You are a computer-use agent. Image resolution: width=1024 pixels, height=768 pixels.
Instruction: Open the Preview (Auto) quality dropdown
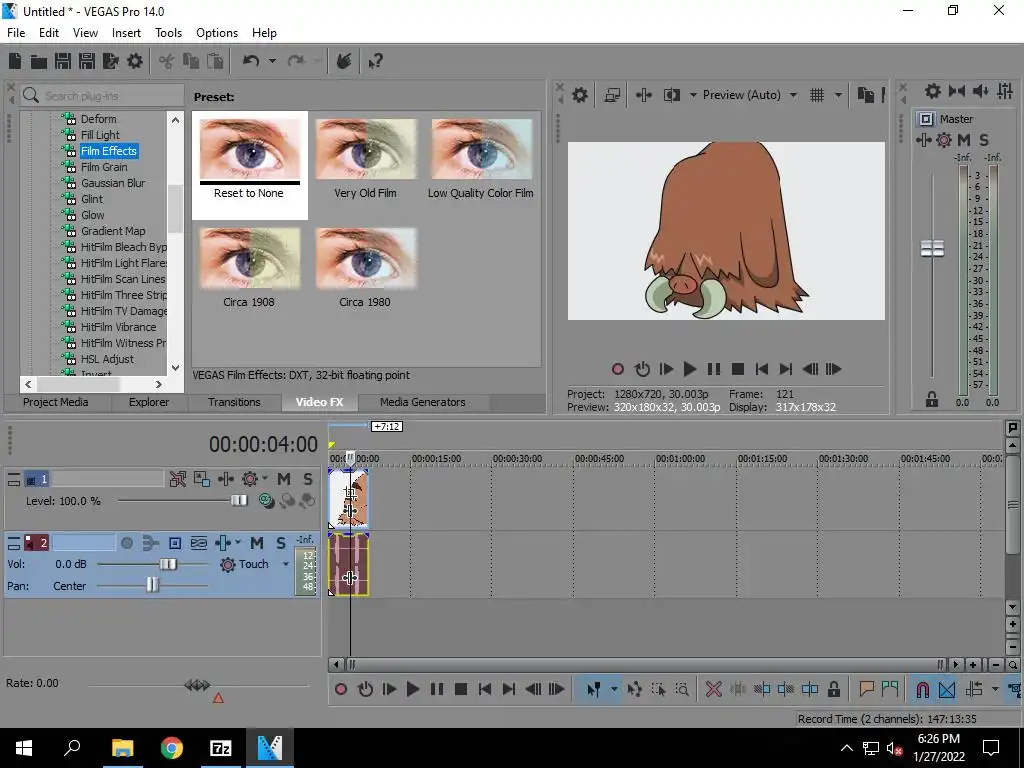tap(793, 95)
